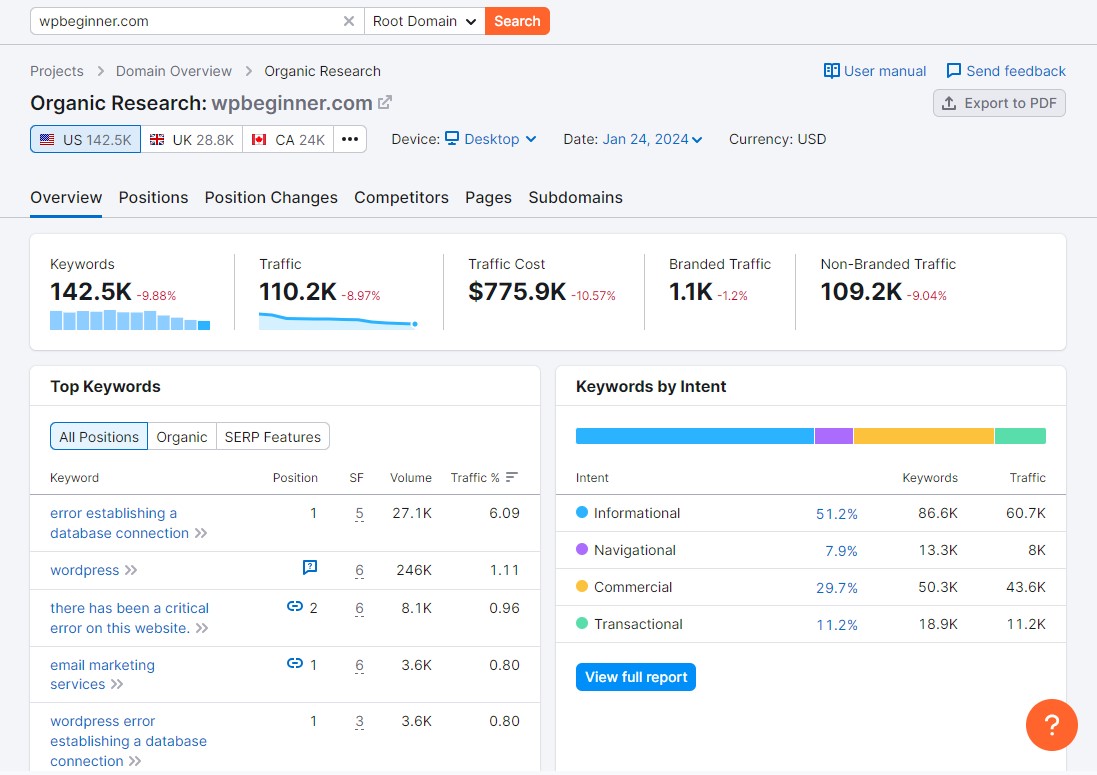Select the Organic filter

[182, 436]
